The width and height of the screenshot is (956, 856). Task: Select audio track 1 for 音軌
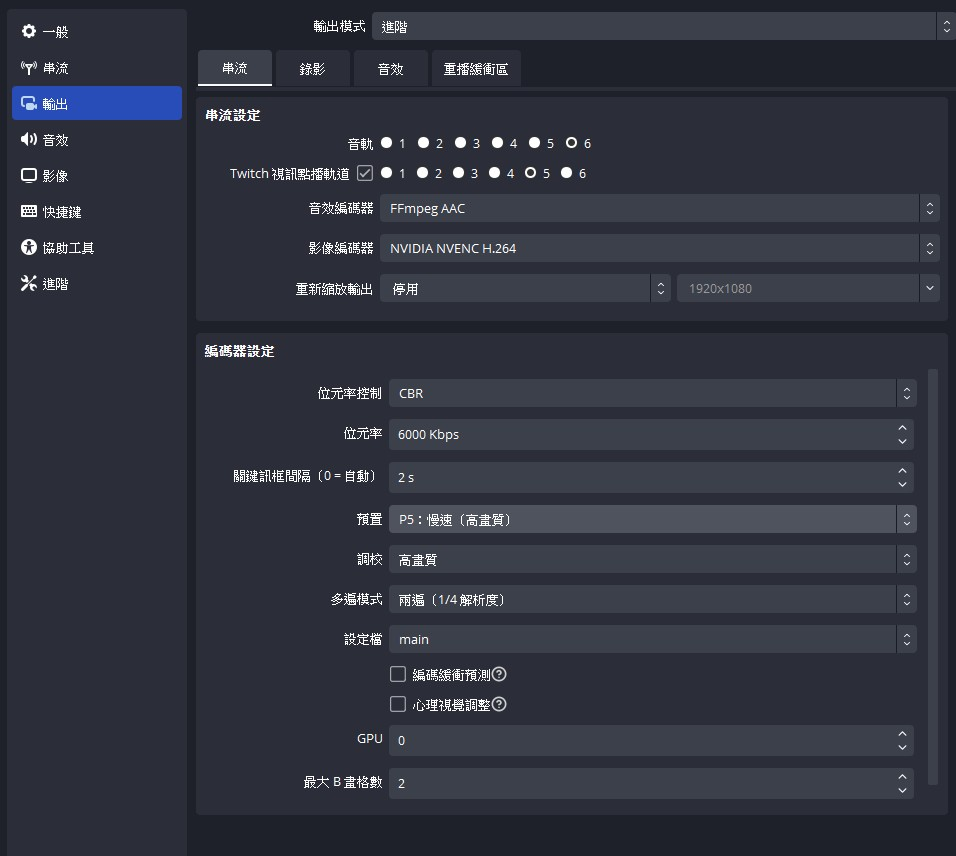click(387, 143)
